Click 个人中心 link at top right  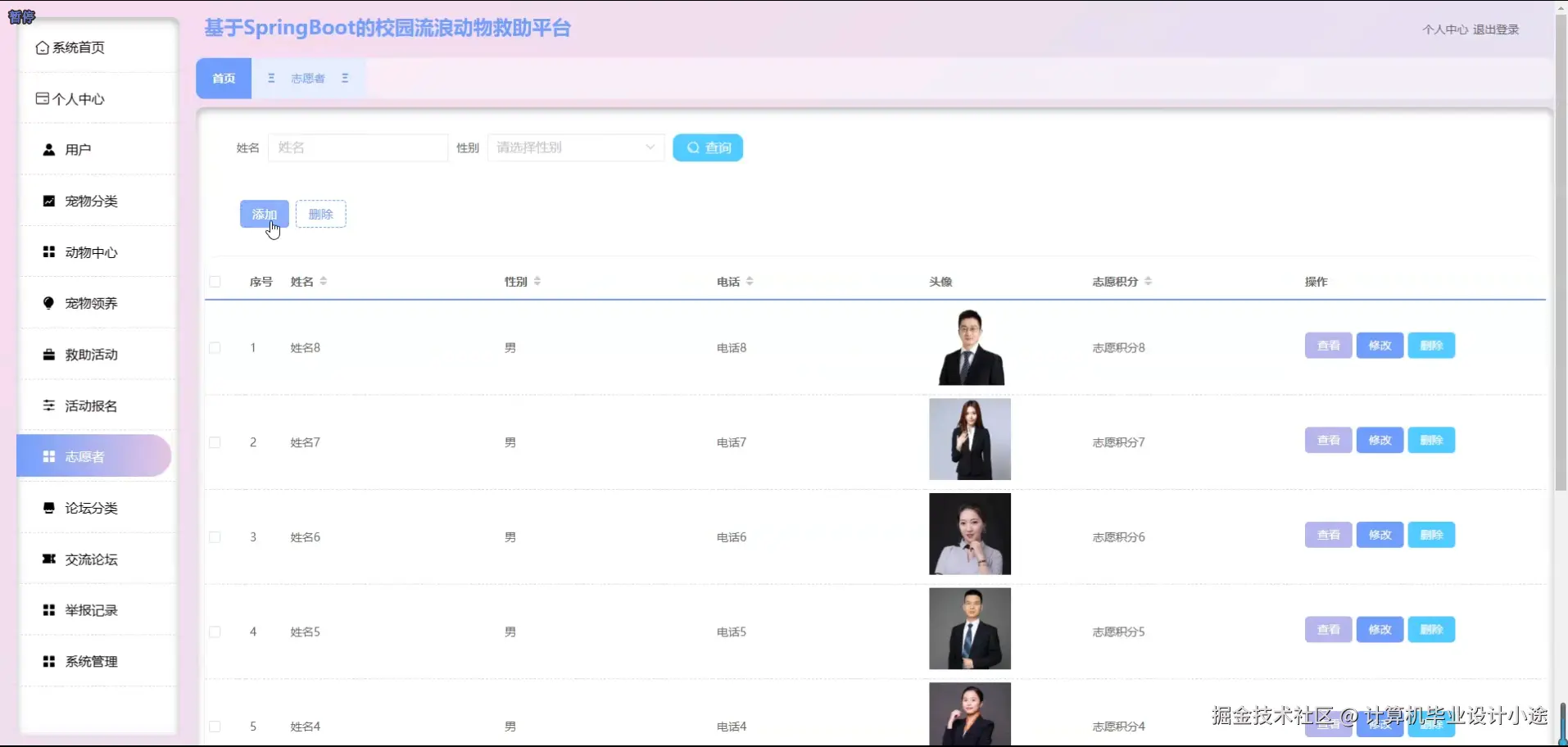1445,29
